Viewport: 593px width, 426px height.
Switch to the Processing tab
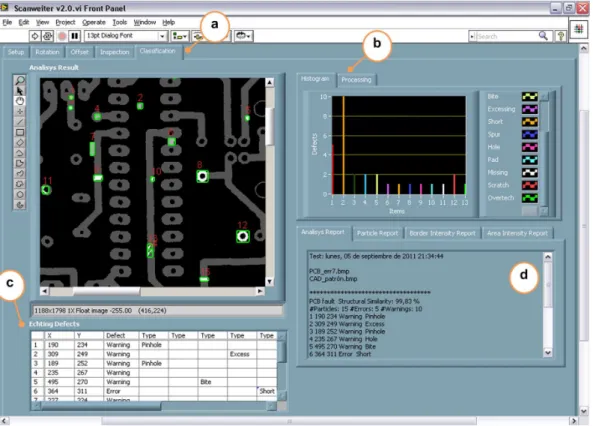point(356,80)
